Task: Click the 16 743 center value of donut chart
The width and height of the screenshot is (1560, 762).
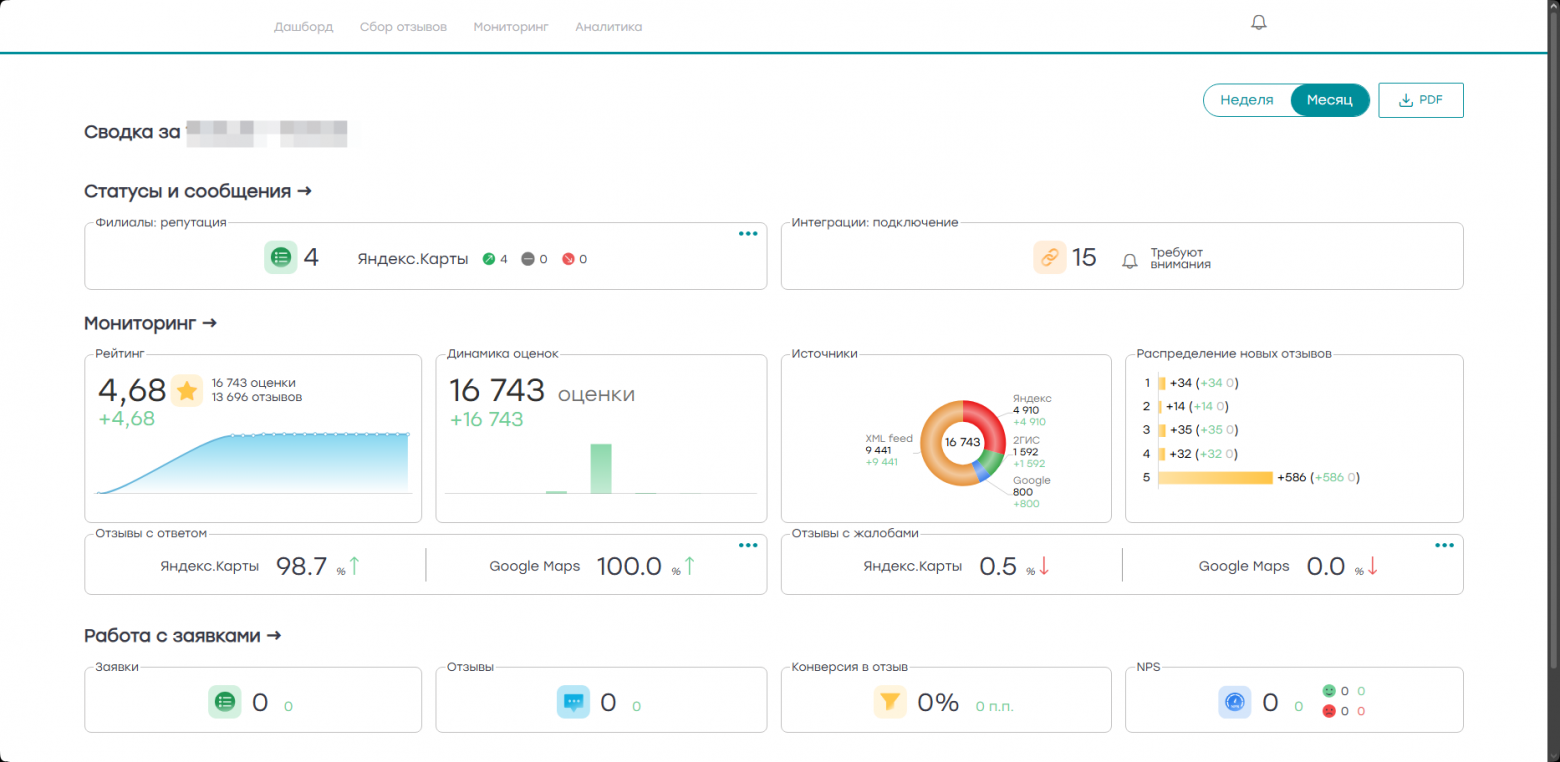Action: [963, 442]
